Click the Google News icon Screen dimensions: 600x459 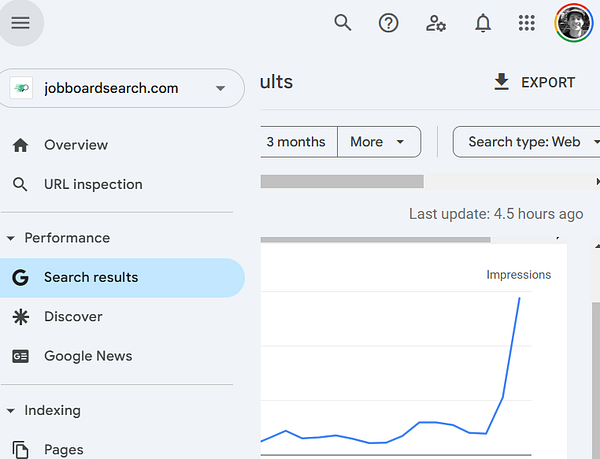(x=20, y=356)
